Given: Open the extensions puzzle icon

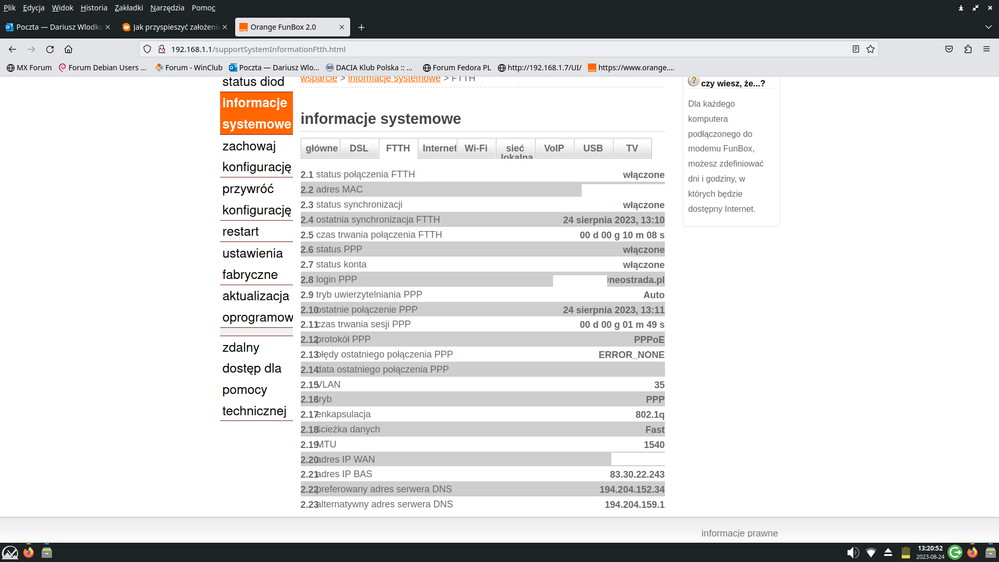Looking at the screenshot, I should (968, 49).
